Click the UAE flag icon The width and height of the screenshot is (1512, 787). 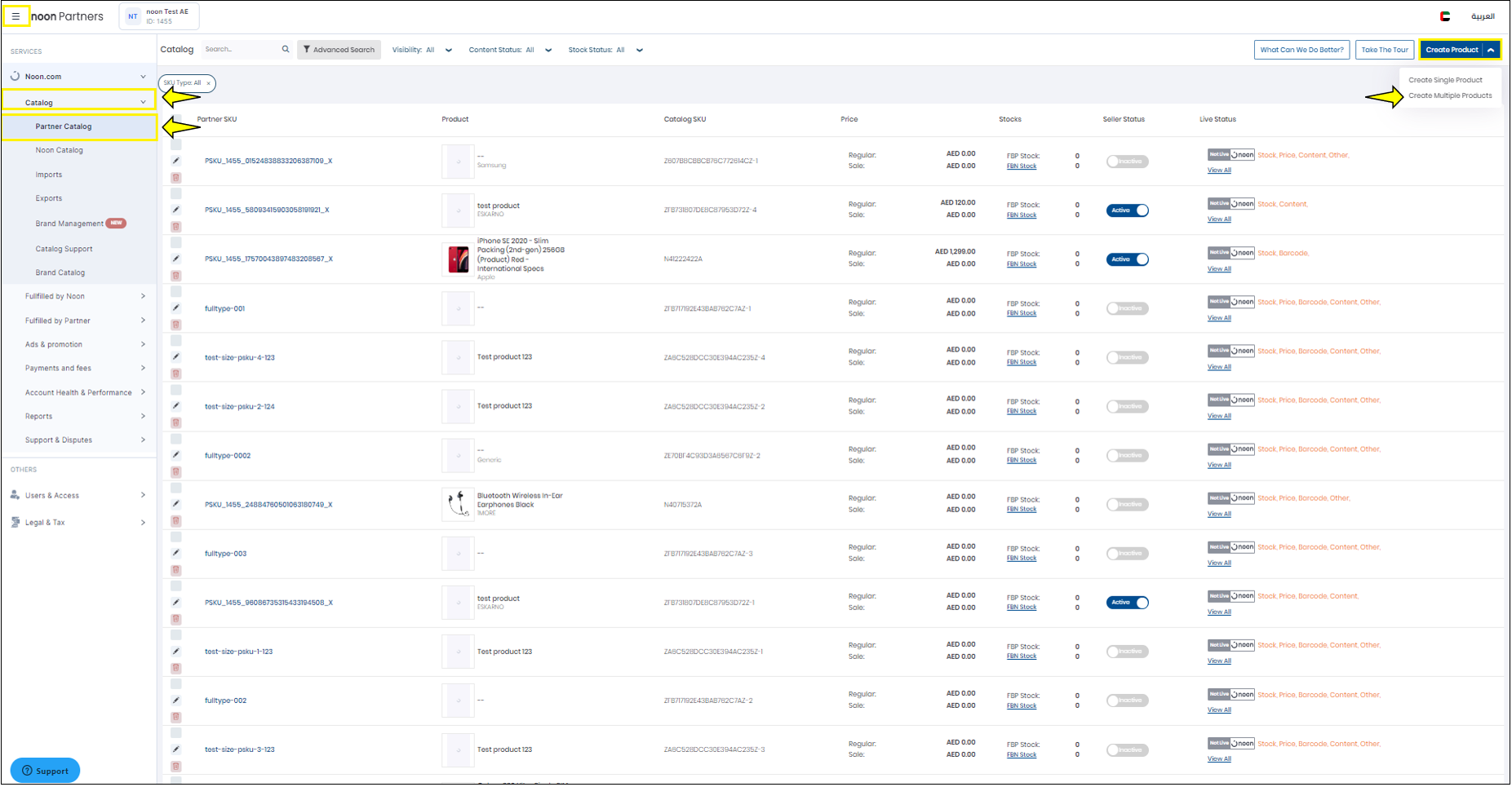1445,16
